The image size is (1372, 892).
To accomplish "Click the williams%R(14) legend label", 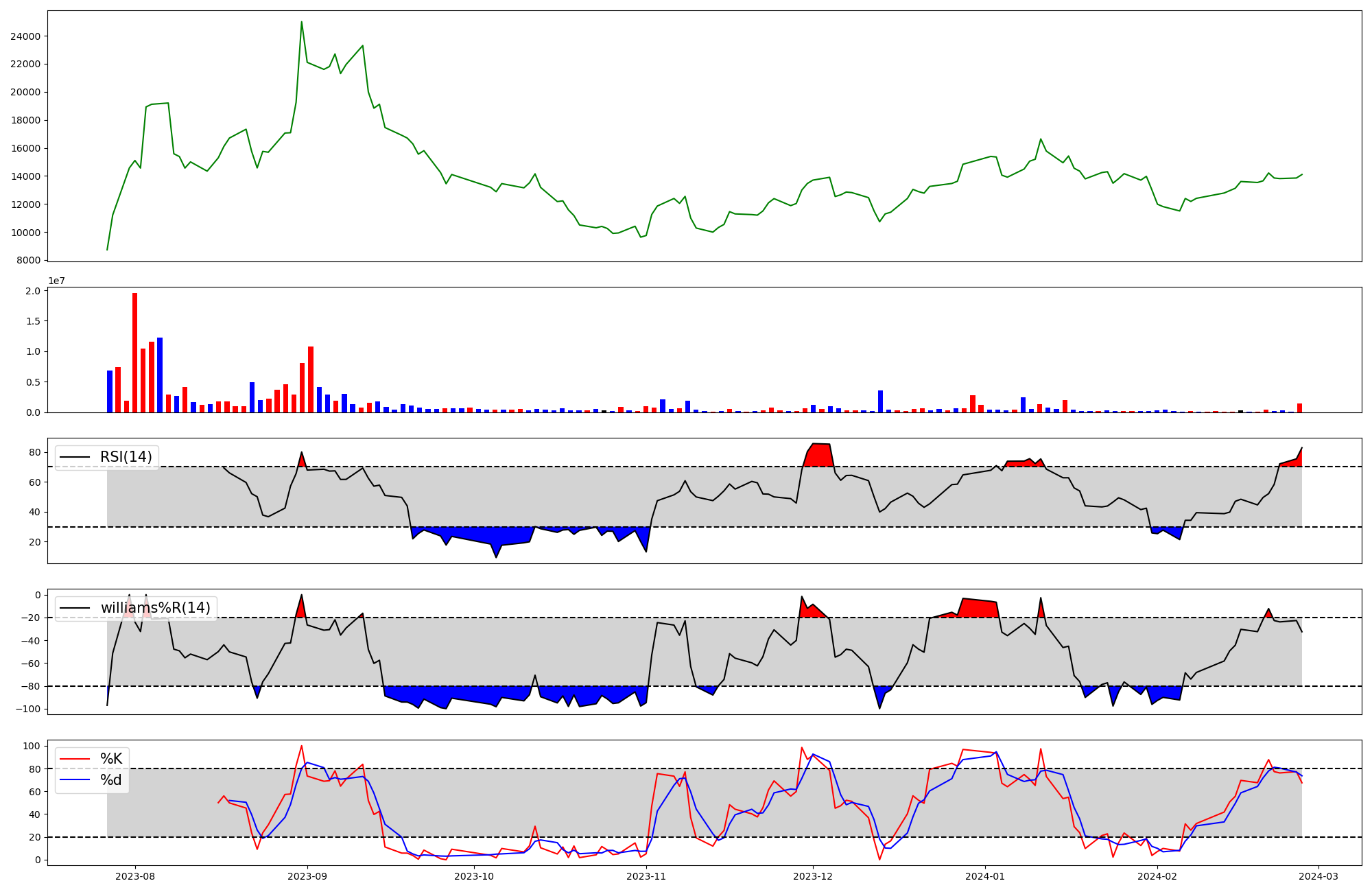I will (155, 608).
